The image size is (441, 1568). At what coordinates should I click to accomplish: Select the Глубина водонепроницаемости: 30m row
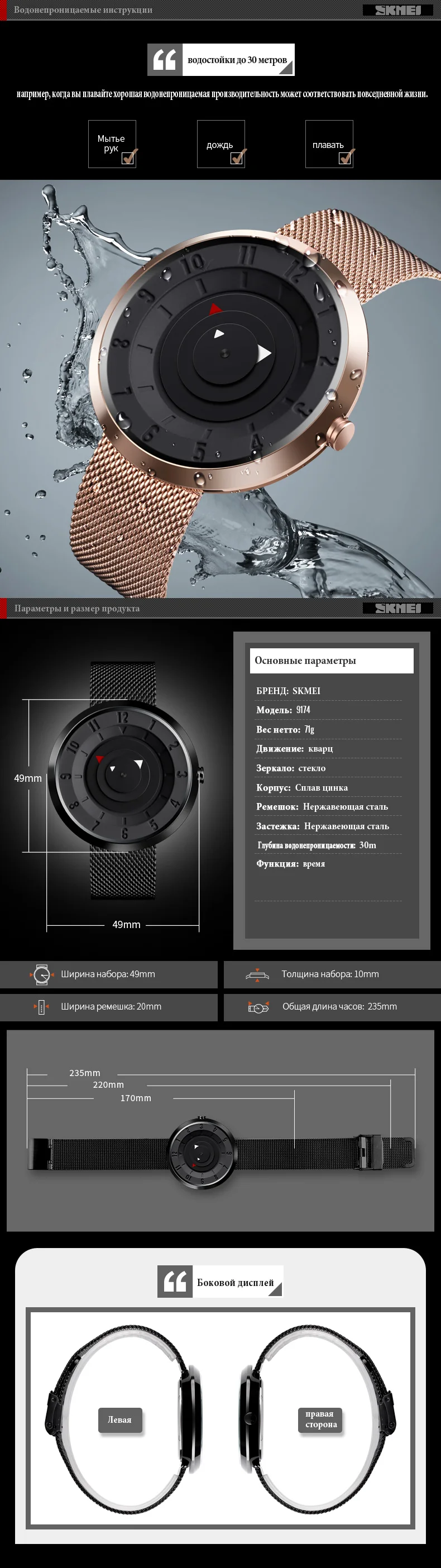pos(328,845)
